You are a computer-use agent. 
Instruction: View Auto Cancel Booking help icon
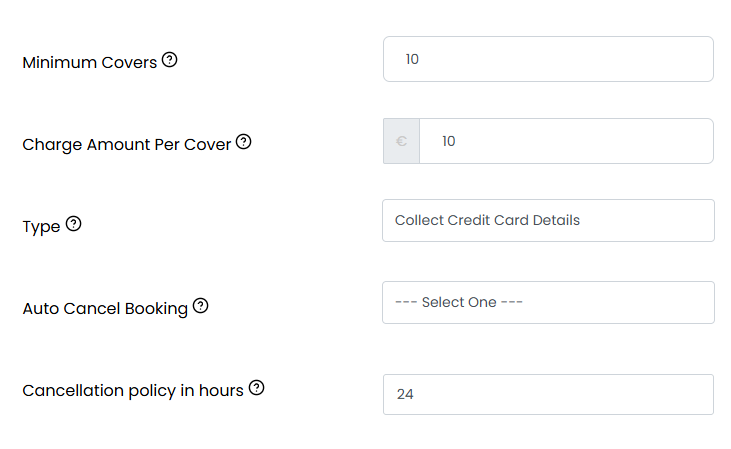(200, 306)
